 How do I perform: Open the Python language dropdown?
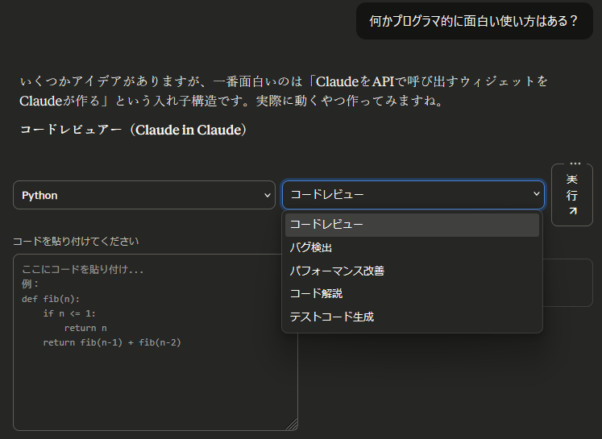[144, 195]
